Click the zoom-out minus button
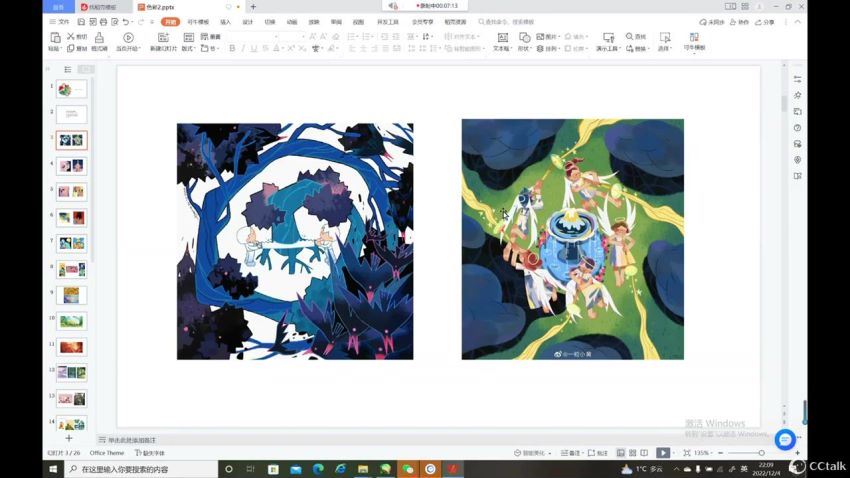 click(720, 453)
